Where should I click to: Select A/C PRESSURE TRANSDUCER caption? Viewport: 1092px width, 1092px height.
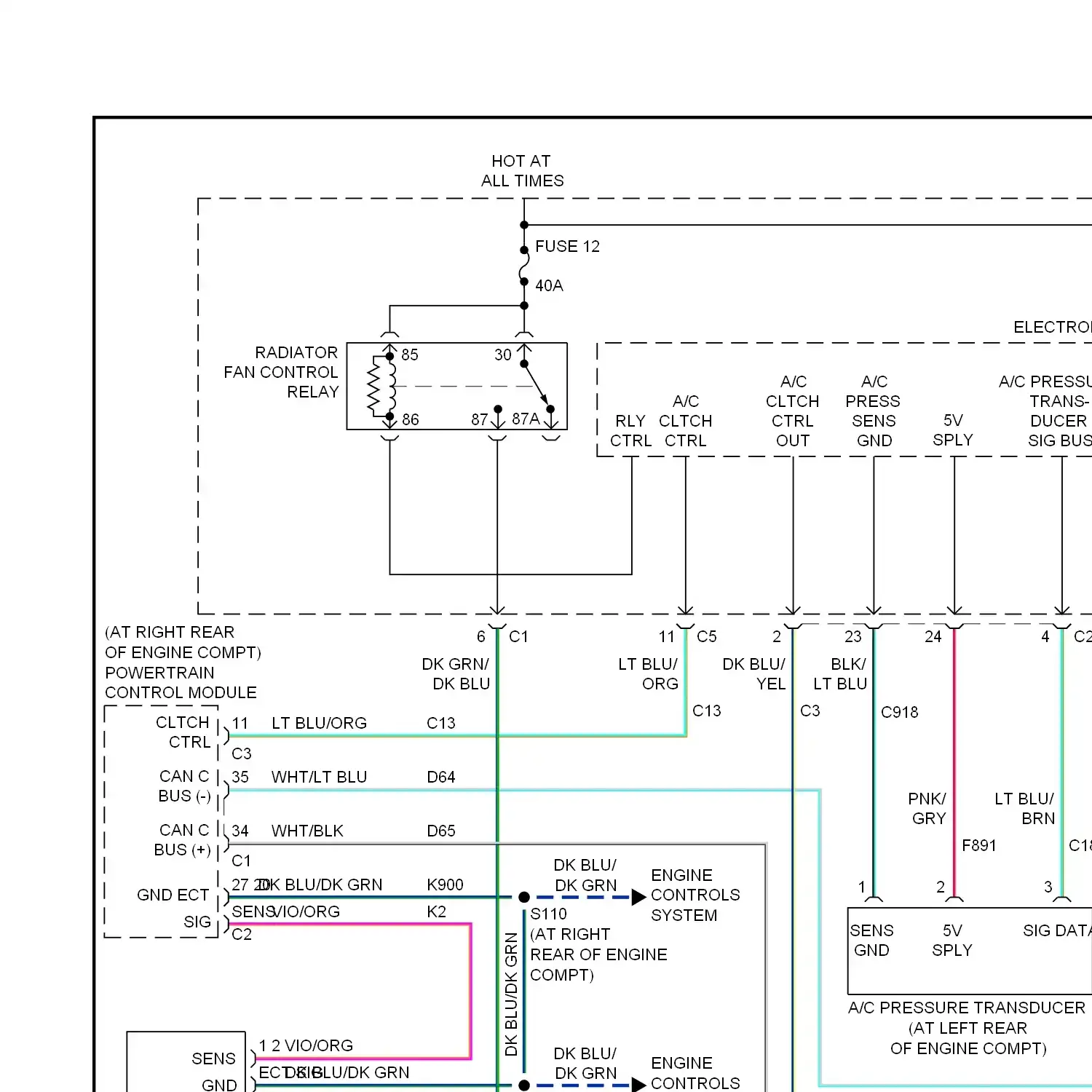[x=967, y=1008]
